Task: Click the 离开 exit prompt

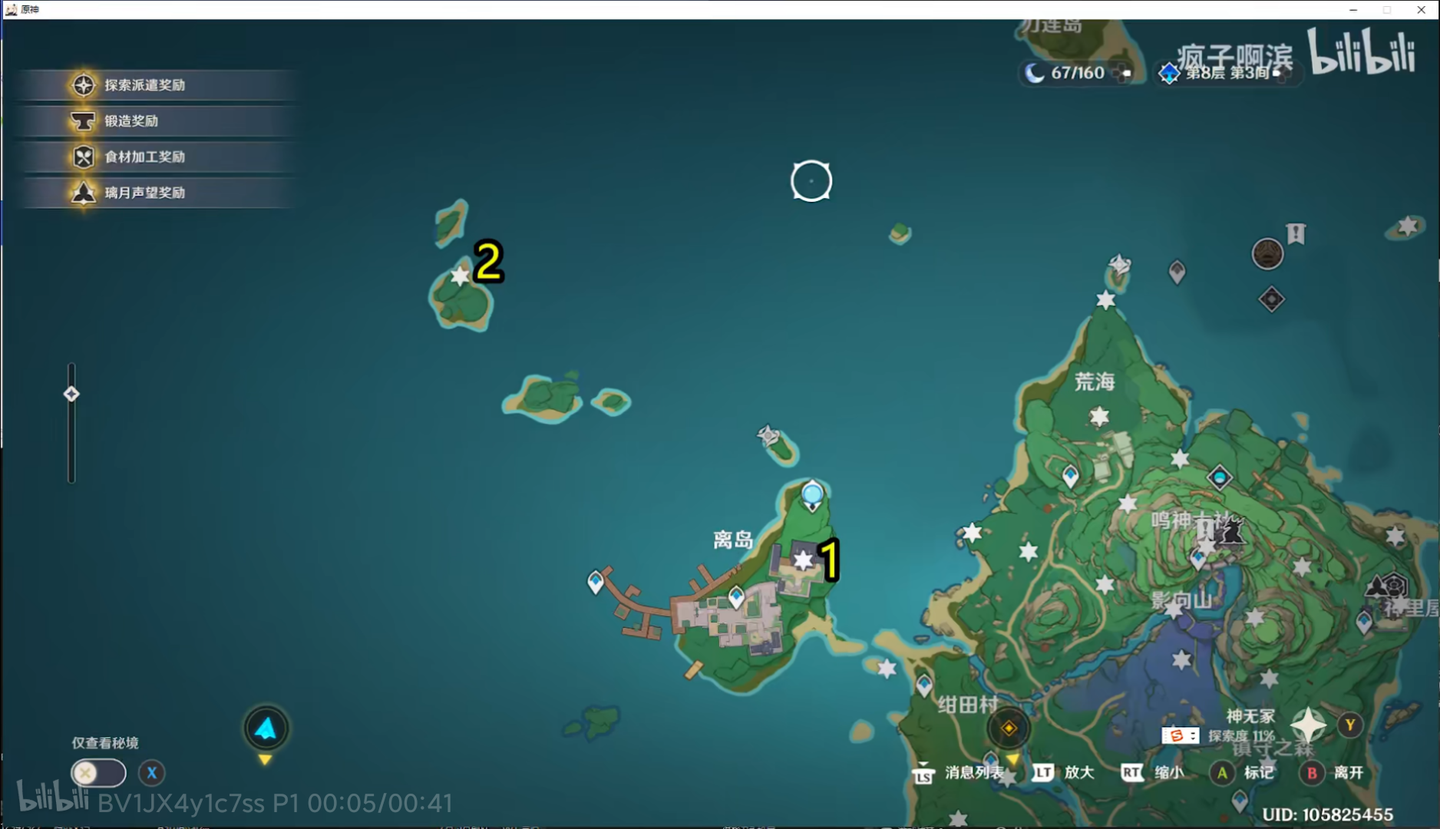Action: coord(1349,773)
